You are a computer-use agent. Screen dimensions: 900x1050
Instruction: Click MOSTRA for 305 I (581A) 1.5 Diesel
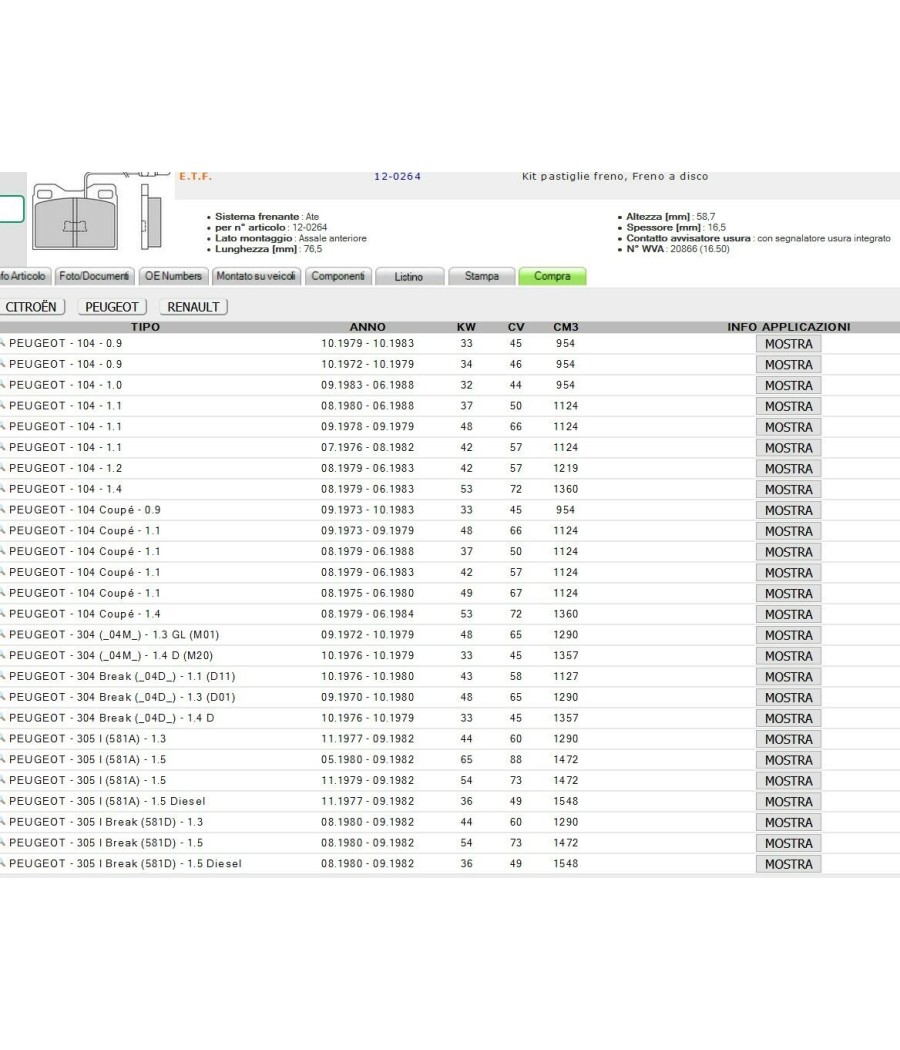(789, 802)
